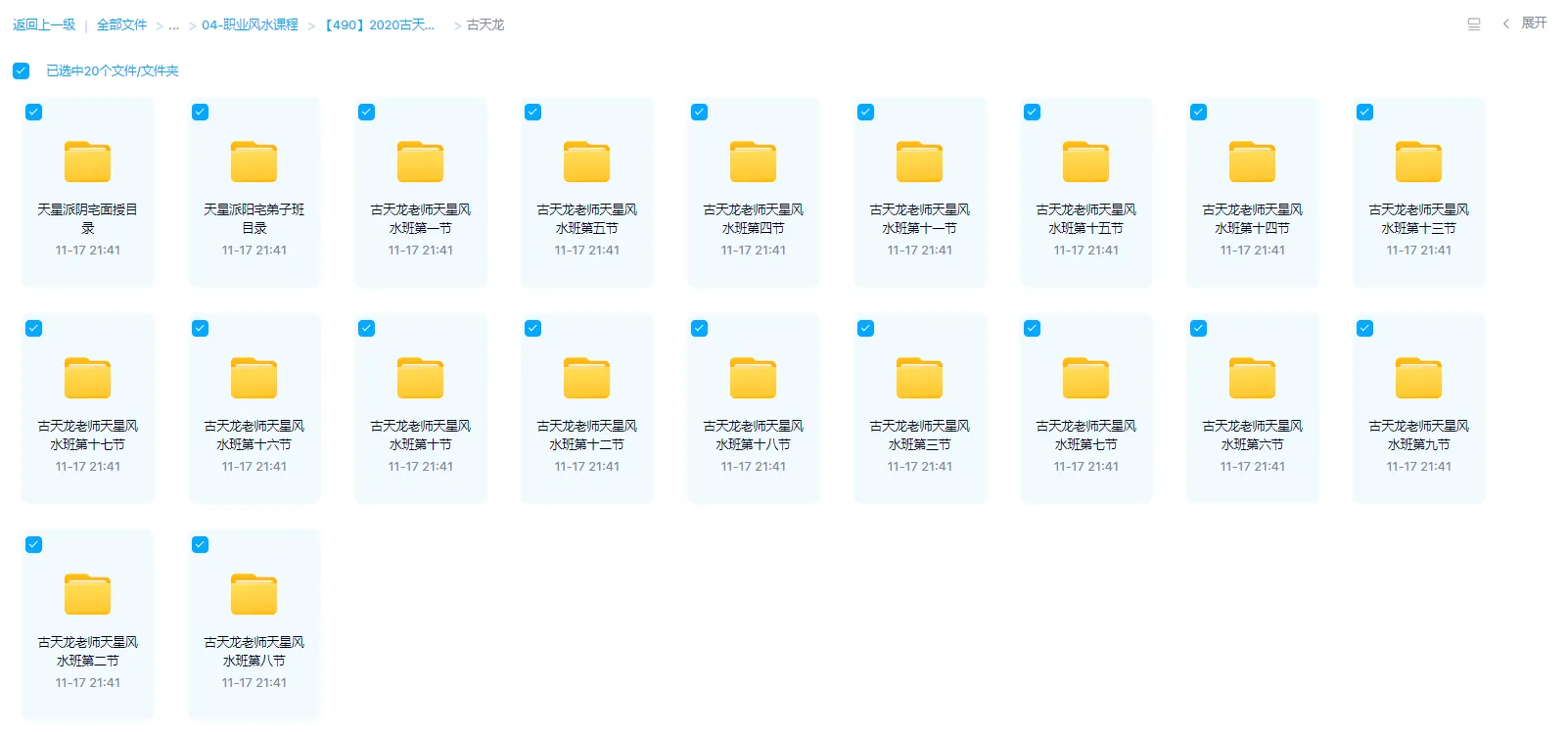Screen dimensions: 1568x734
Task: Open folder icon for 水班第二节
Action: (87, 594)
